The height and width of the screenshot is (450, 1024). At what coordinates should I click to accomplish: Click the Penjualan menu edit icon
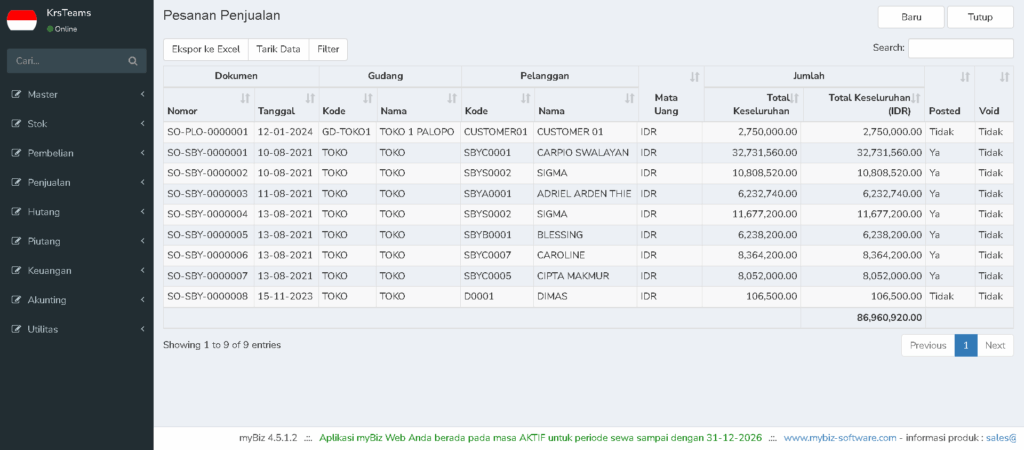click(17, 183)
